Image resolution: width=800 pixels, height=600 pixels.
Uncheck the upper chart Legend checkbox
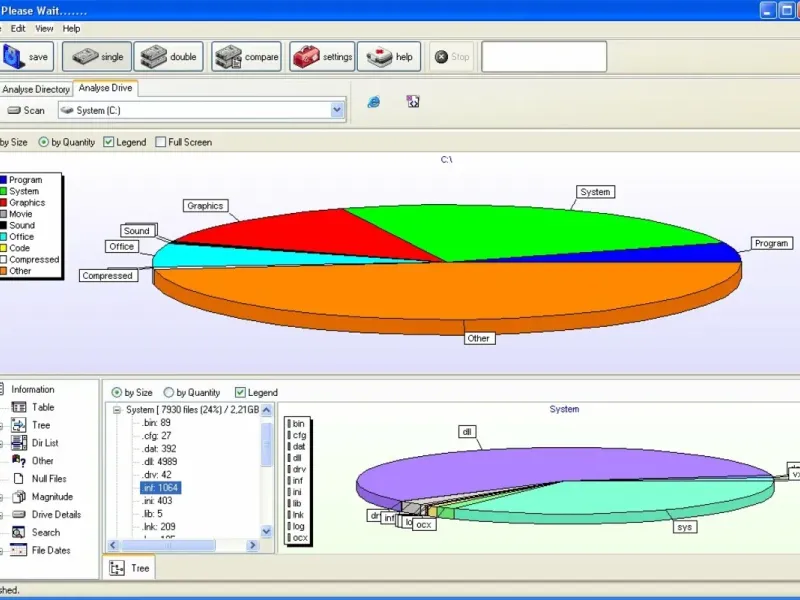click(x=109, y=142)
